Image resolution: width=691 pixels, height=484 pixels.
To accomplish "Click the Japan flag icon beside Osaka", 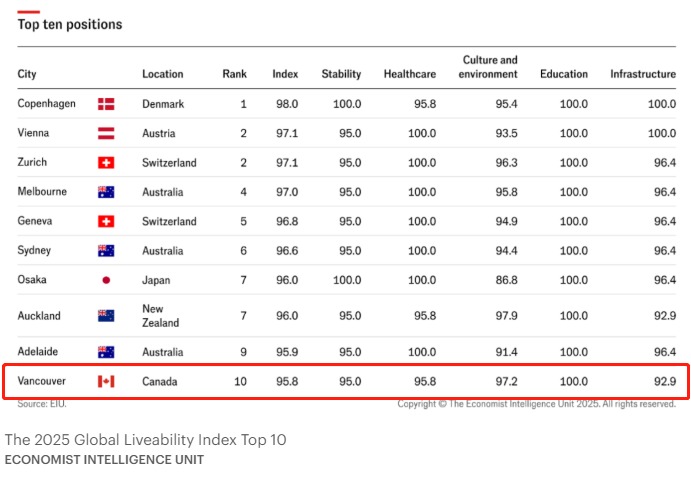I will point(106,280).
